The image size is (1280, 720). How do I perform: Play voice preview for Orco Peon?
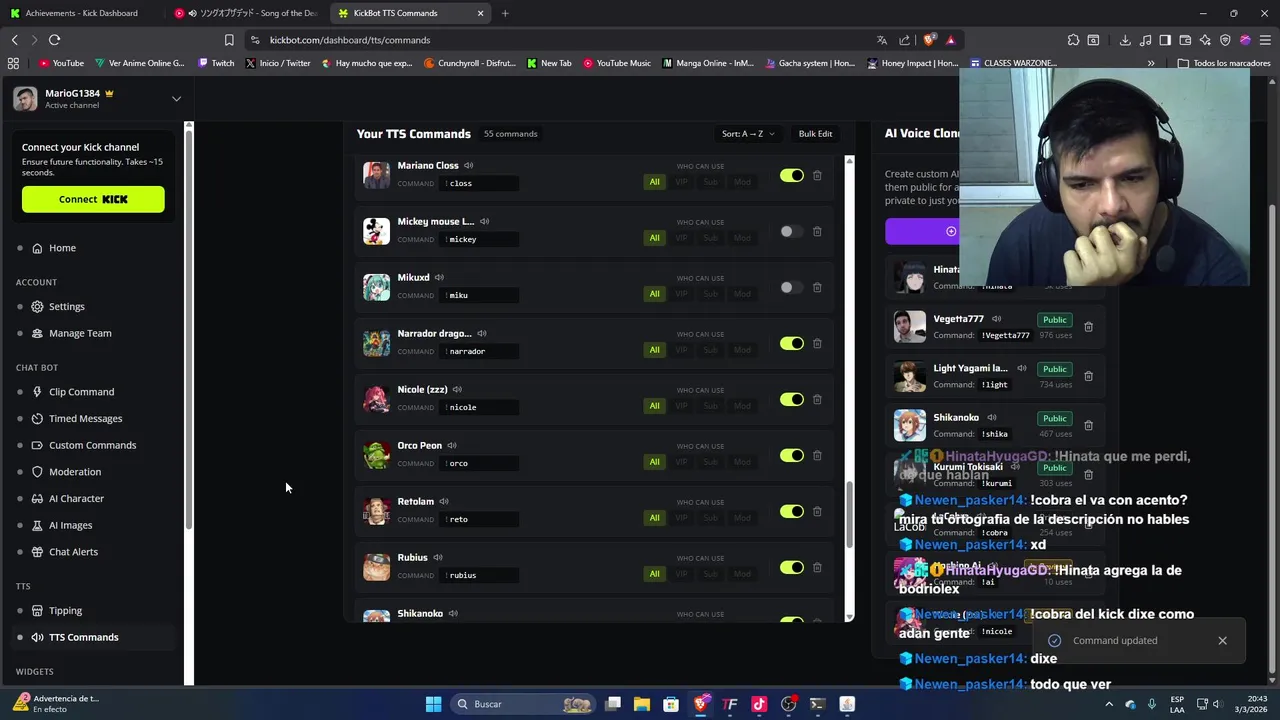(x=452, y=445)
